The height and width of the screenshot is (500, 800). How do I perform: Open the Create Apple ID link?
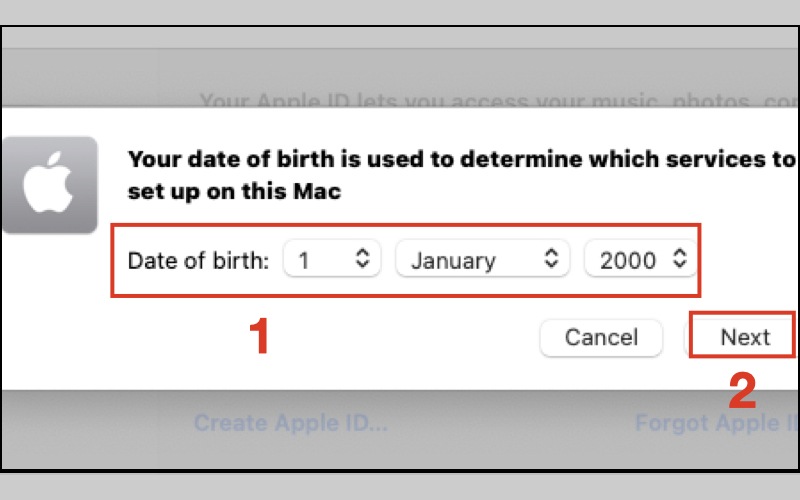(290, 422)
